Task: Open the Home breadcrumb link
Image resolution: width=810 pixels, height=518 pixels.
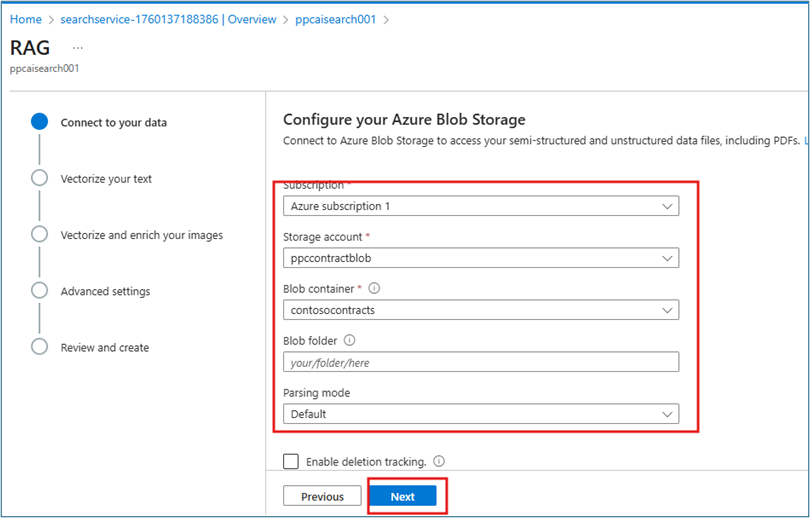Action: (26, 20)
